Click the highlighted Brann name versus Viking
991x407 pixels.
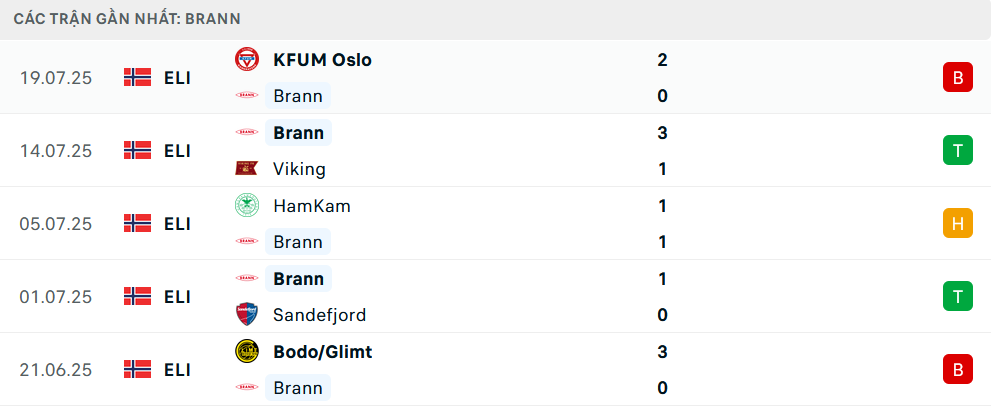(x=298, y=133)
